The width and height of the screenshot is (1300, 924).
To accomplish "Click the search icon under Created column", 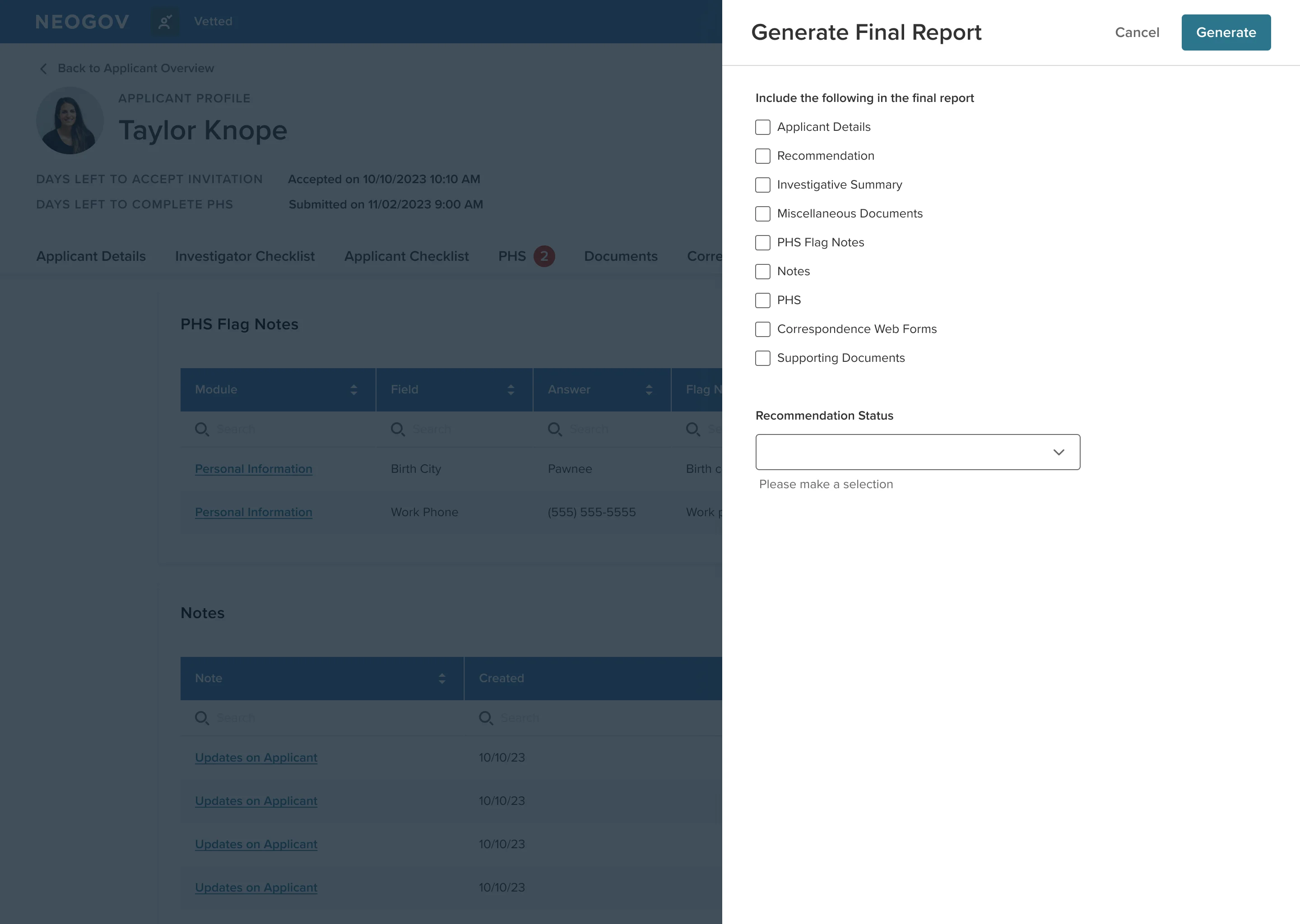I will point(486,718).
